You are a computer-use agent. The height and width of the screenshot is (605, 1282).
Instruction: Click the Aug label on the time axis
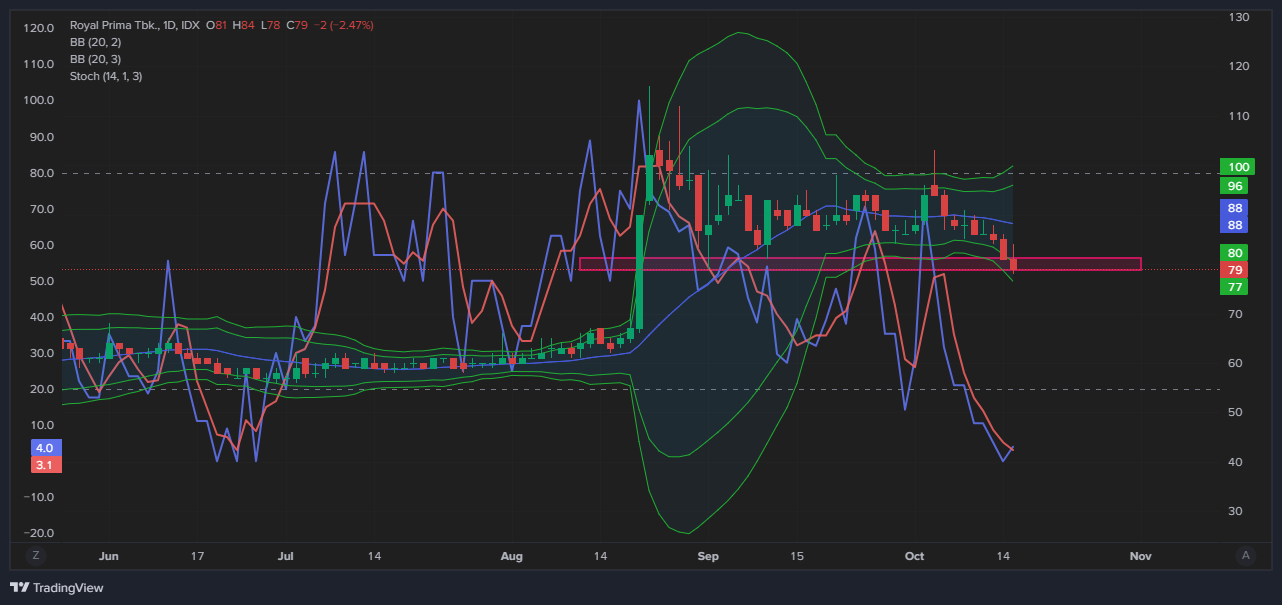511,555
